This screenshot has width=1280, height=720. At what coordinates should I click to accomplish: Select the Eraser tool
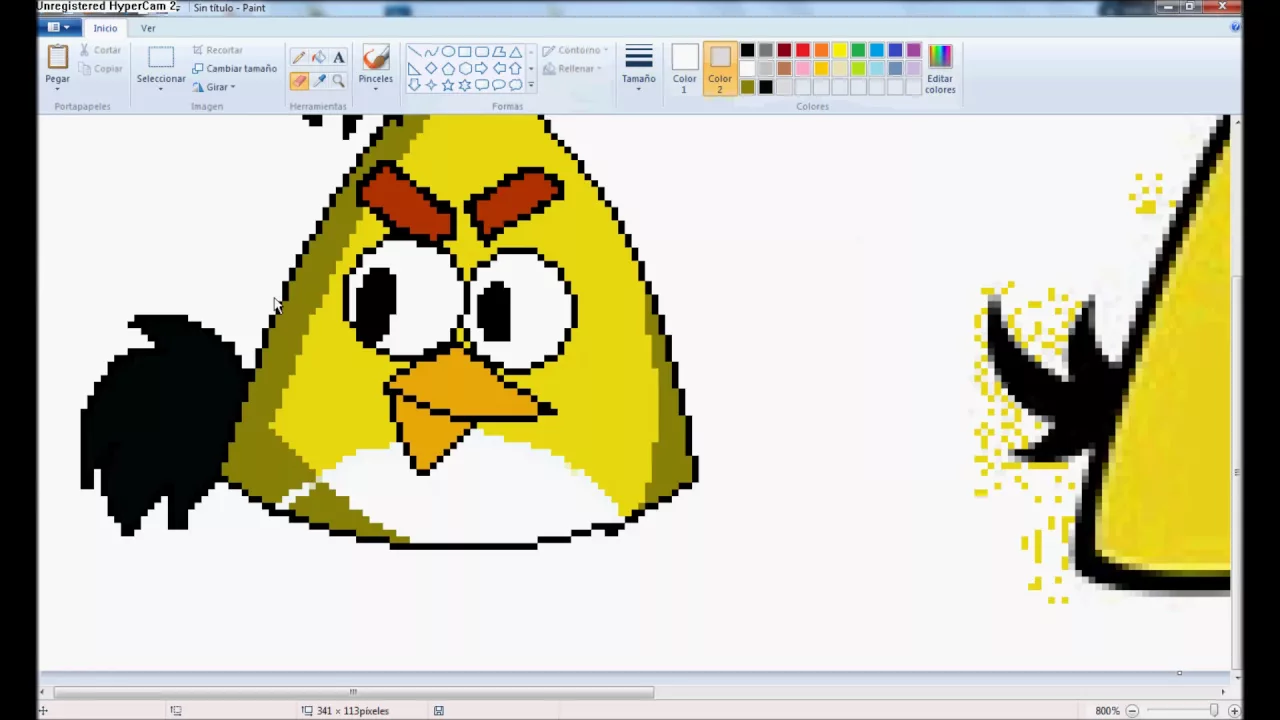(x=298, y=81)
